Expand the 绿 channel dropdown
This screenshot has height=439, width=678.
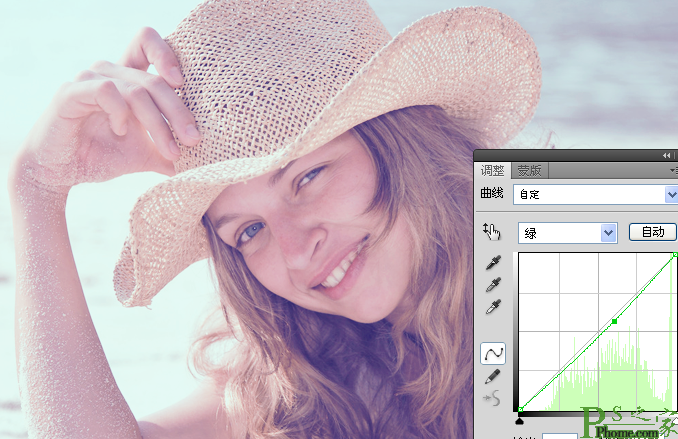pos(568,233)
